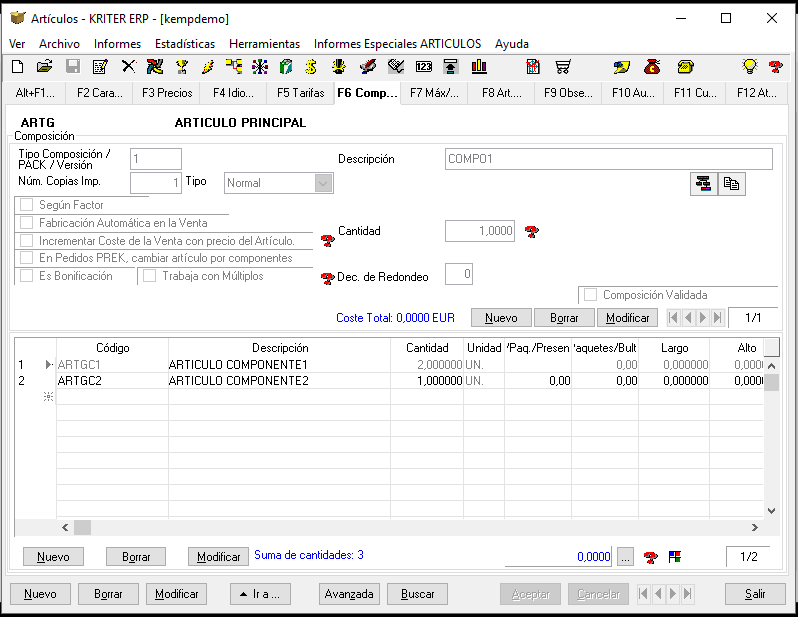798x617 pixels.
Task: Click the colored flag icon near 1/2 counter
Action: coord(675,557)
